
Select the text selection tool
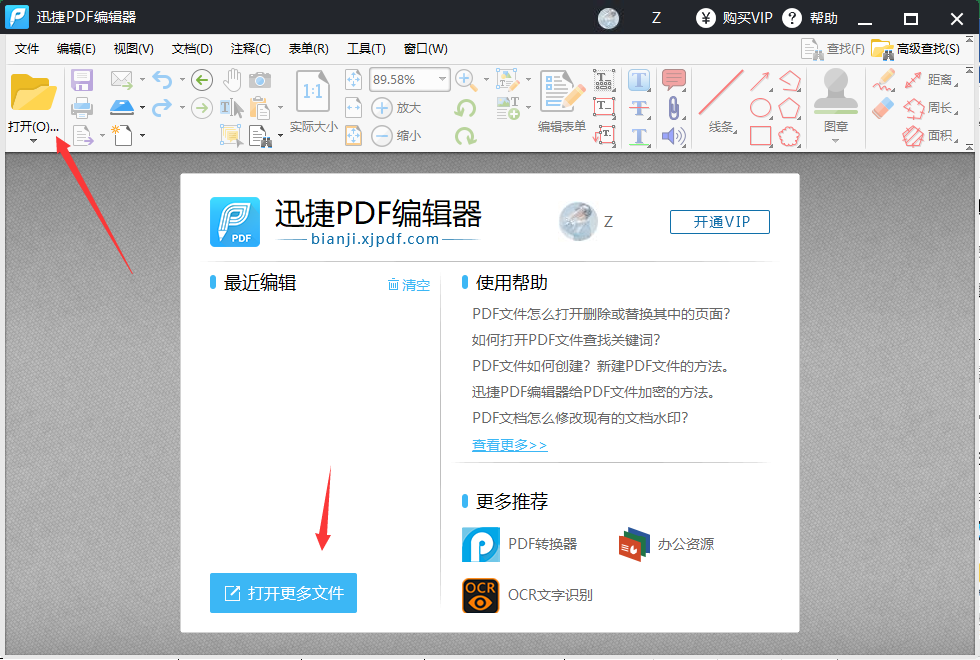point(231,108)
